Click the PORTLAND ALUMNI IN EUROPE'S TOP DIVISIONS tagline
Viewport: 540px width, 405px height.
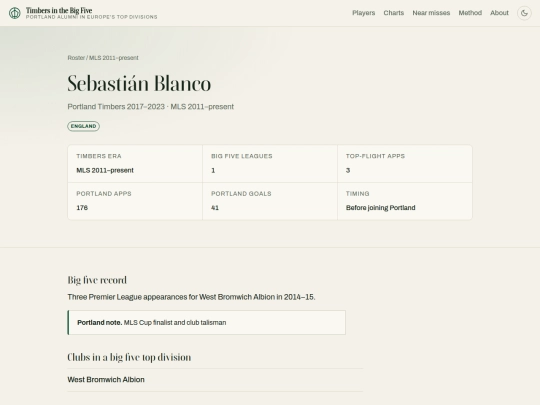coord(92,17)
